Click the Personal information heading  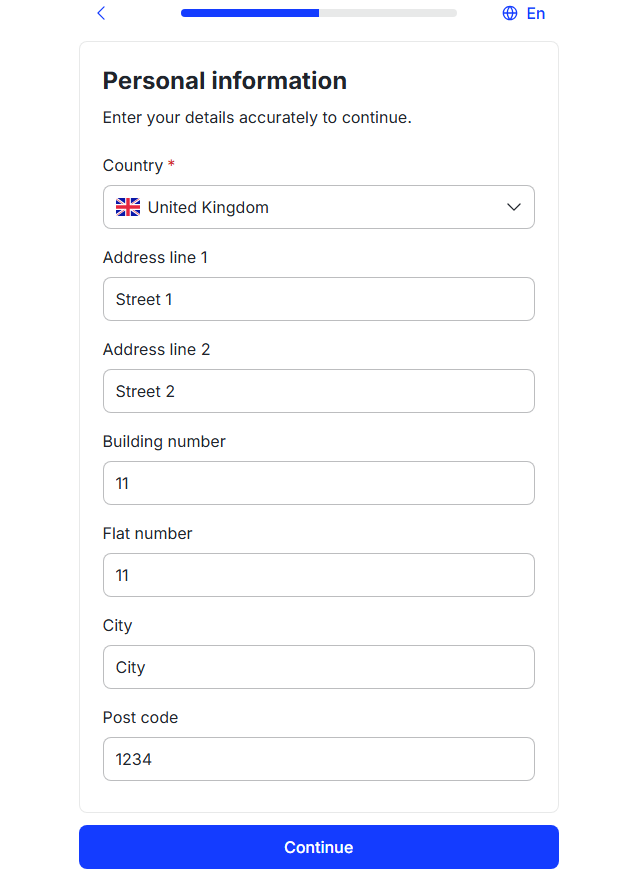(225, 81)
